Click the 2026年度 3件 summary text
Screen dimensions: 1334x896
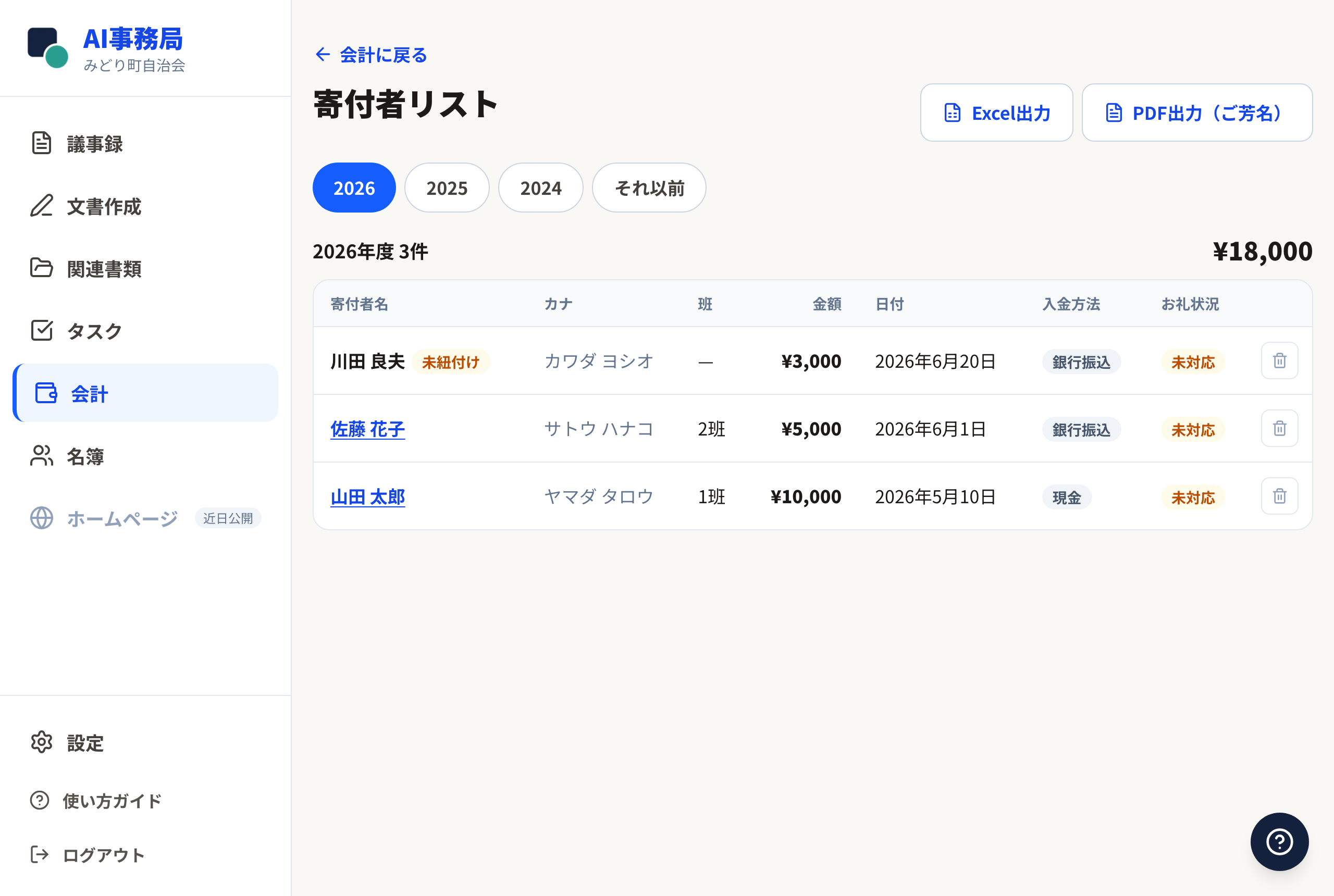tap(370, 252)
